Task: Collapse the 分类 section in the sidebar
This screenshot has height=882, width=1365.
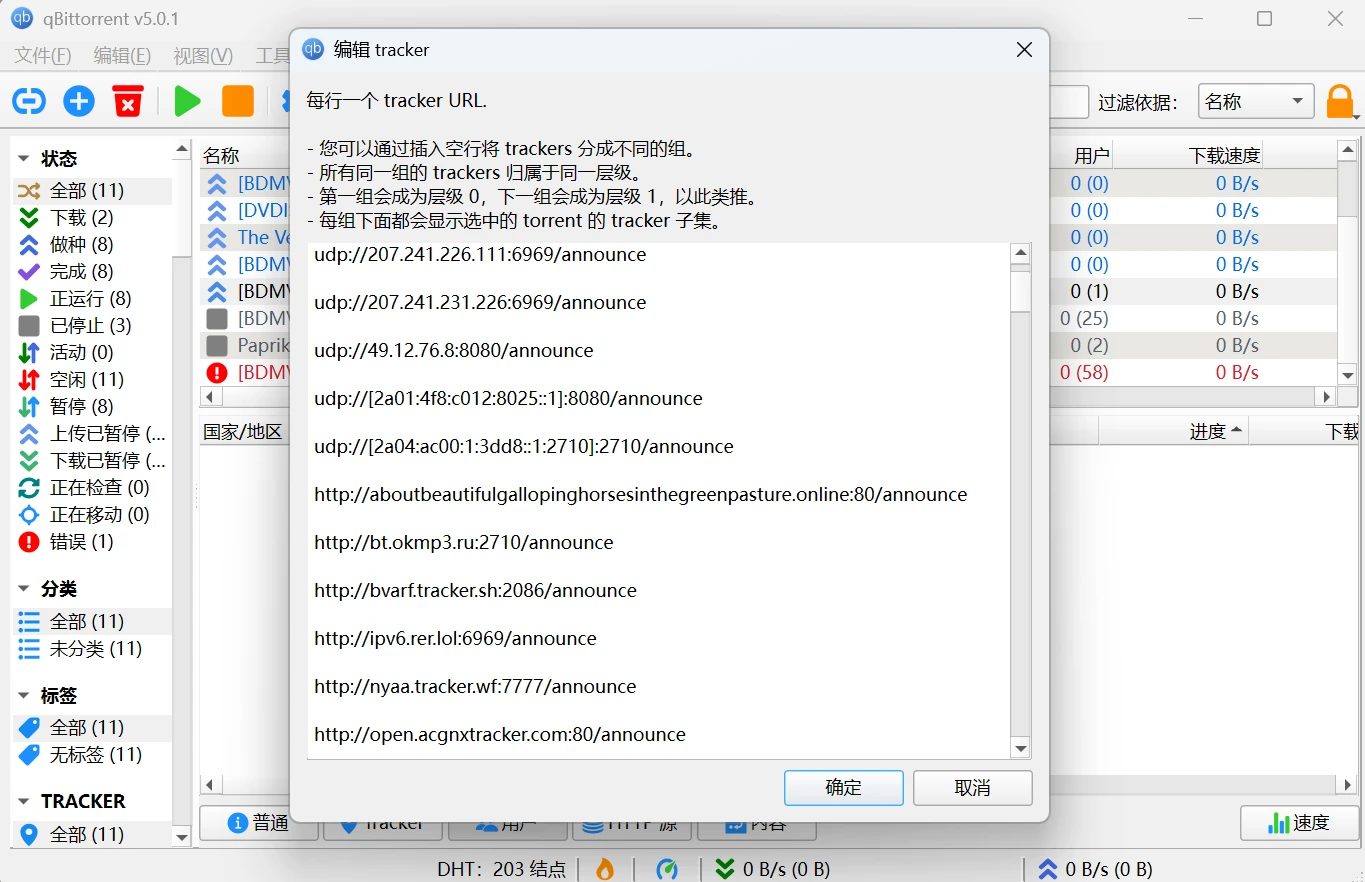Action: (24, 589)
